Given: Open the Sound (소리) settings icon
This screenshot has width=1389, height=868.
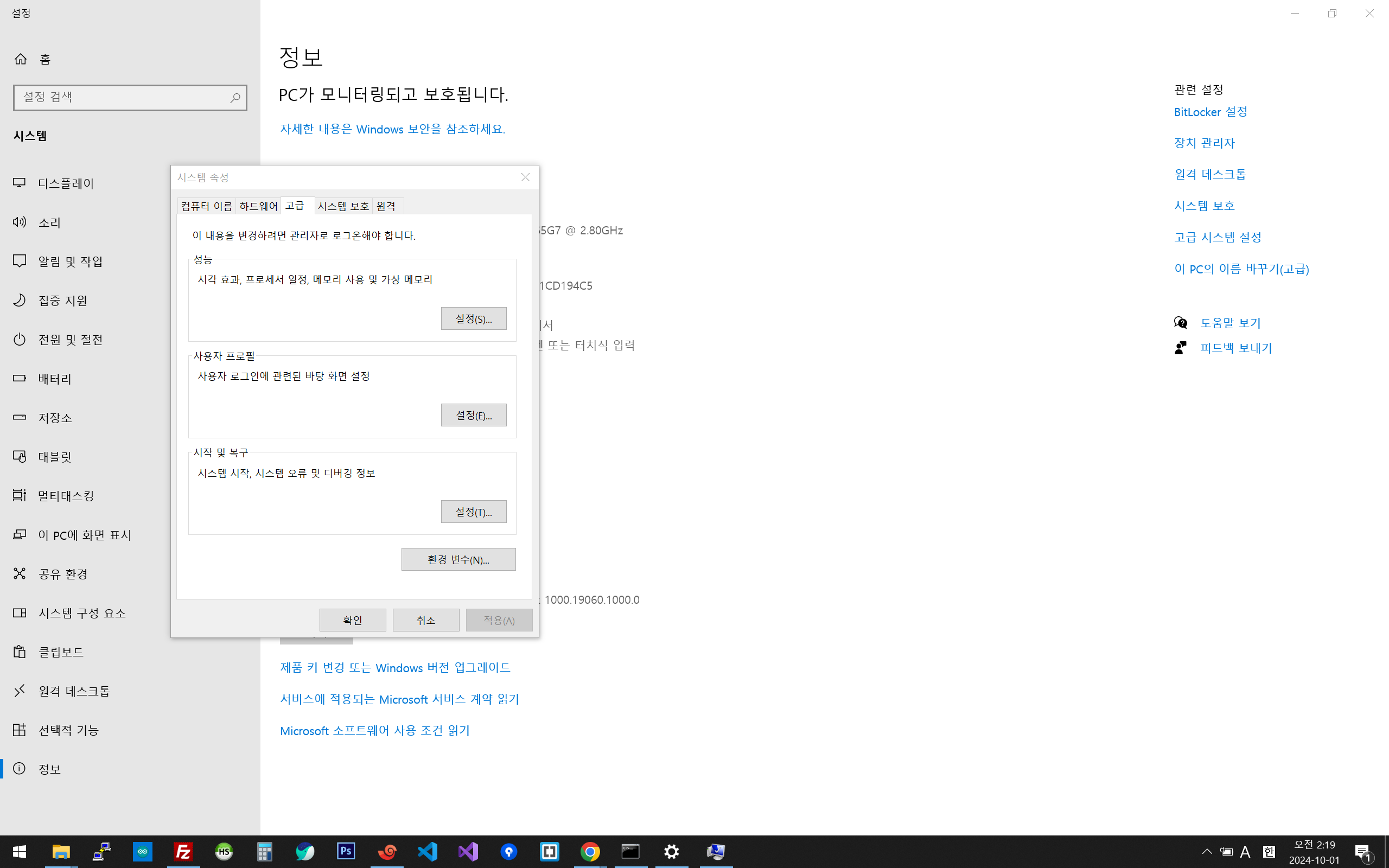Looking at the screenshot, I should 20,222.
